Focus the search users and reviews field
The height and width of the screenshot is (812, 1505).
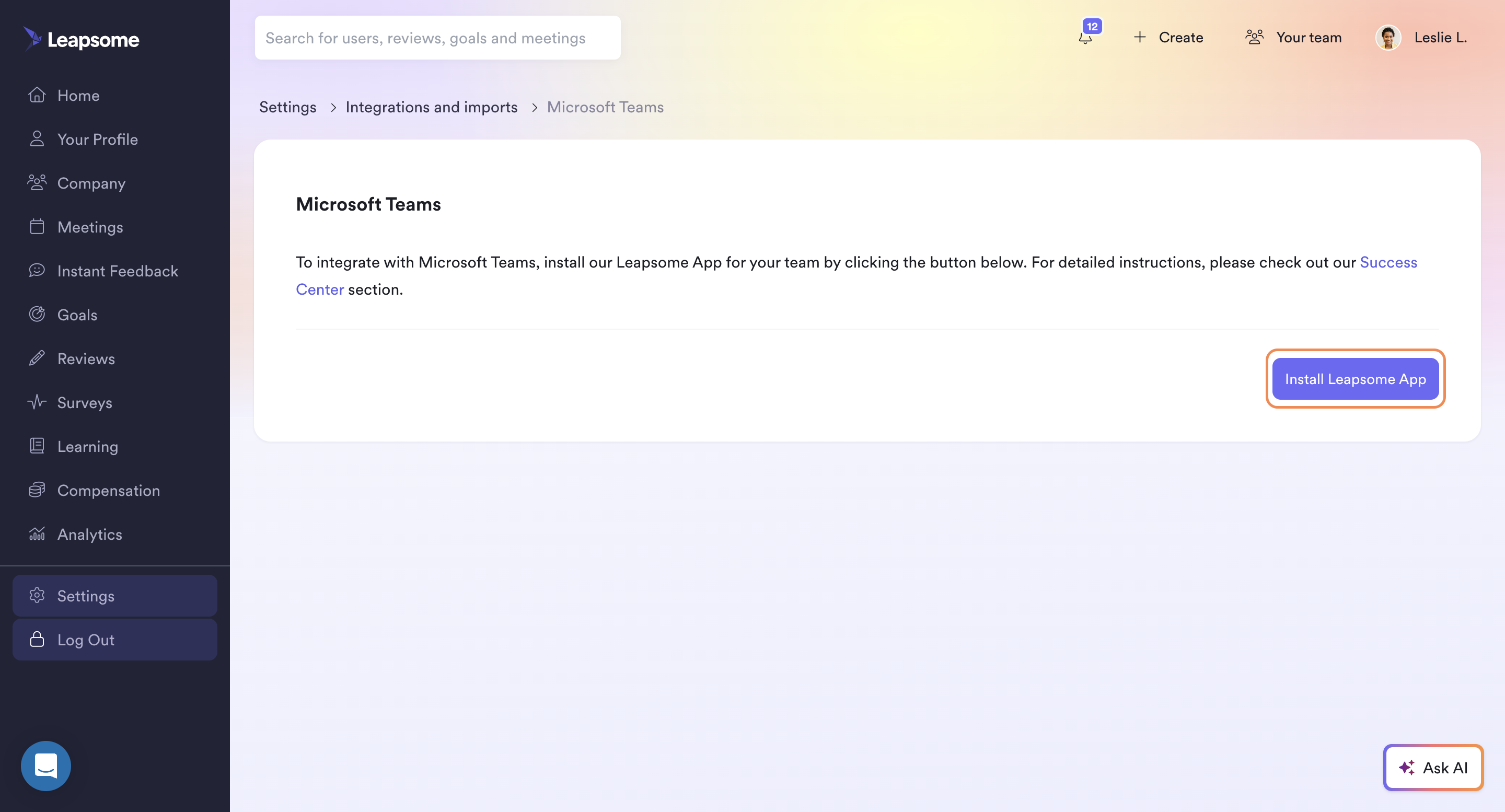[x=437, y=38]
